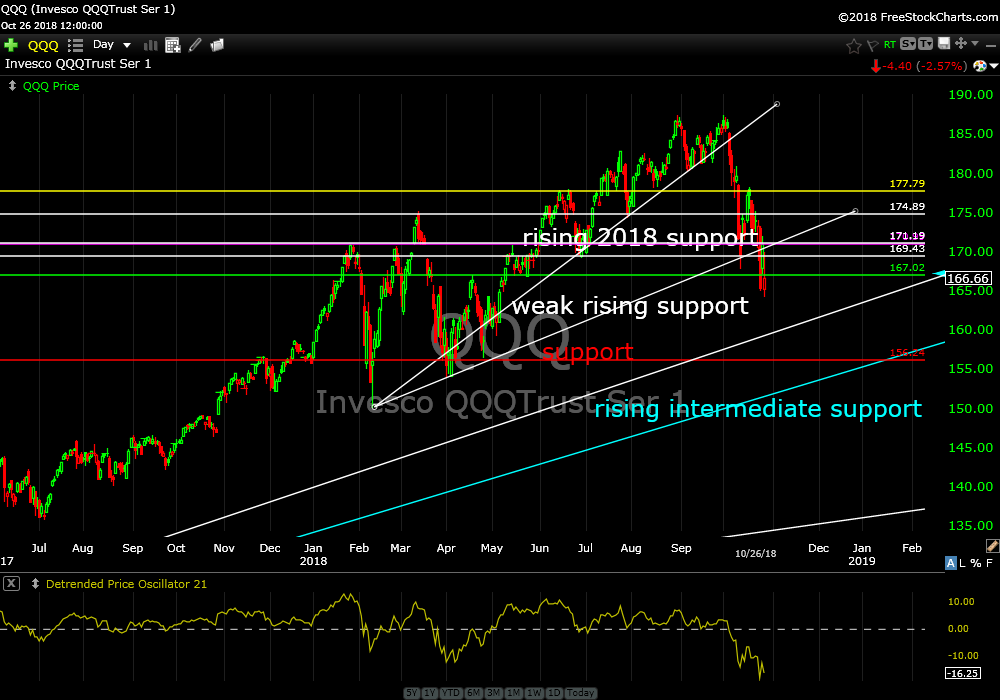This screenshot has width=1000, height=700.
Task: Open the watchlist list icon
Action: (x=75, y=45)
